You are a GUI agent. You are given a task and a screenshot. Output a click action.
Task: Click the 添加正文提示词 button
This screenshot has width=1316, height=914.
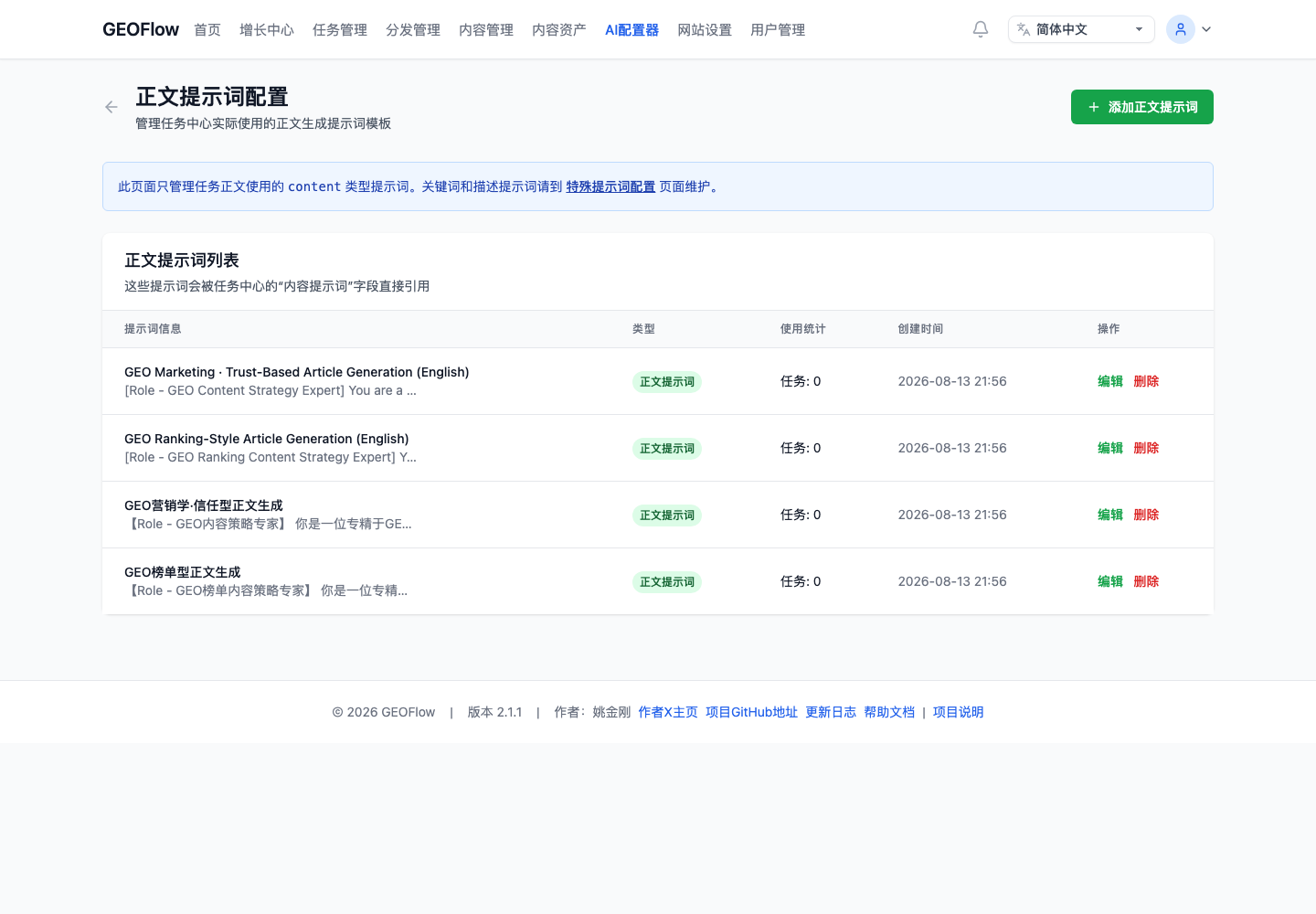tap(1142, 107)
